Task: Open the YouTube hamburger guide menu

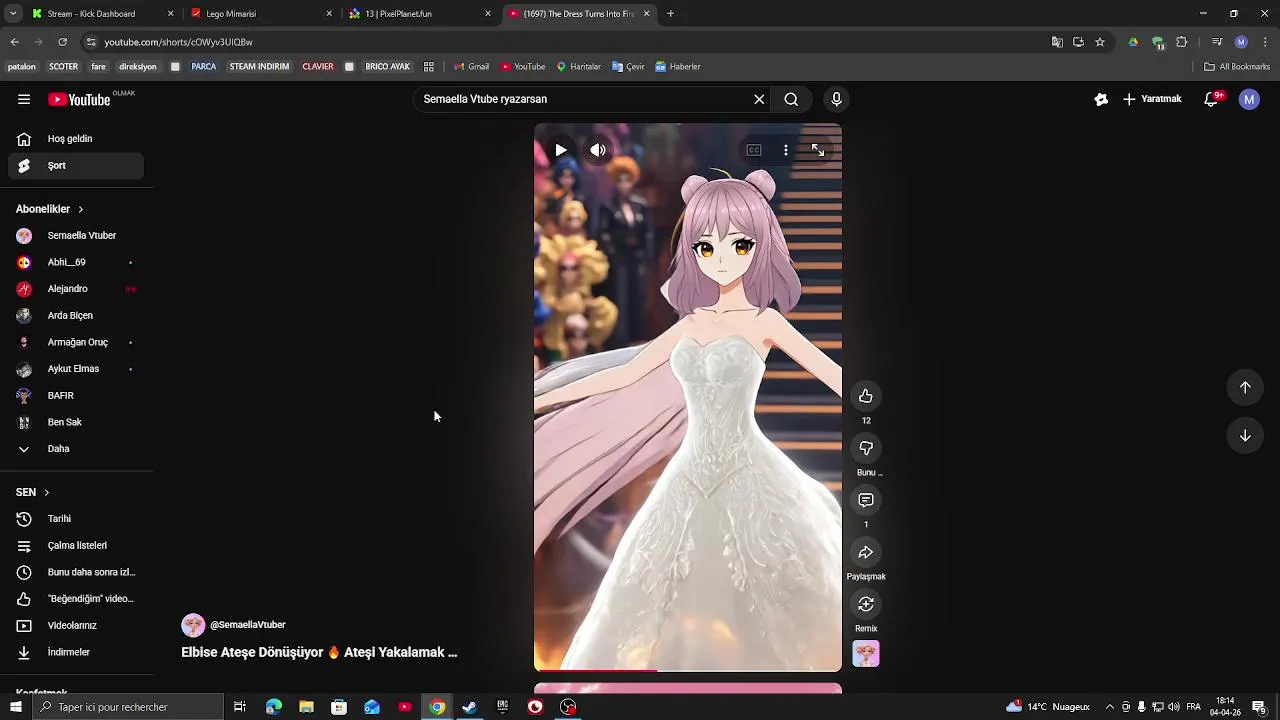Action: [24, 99]
